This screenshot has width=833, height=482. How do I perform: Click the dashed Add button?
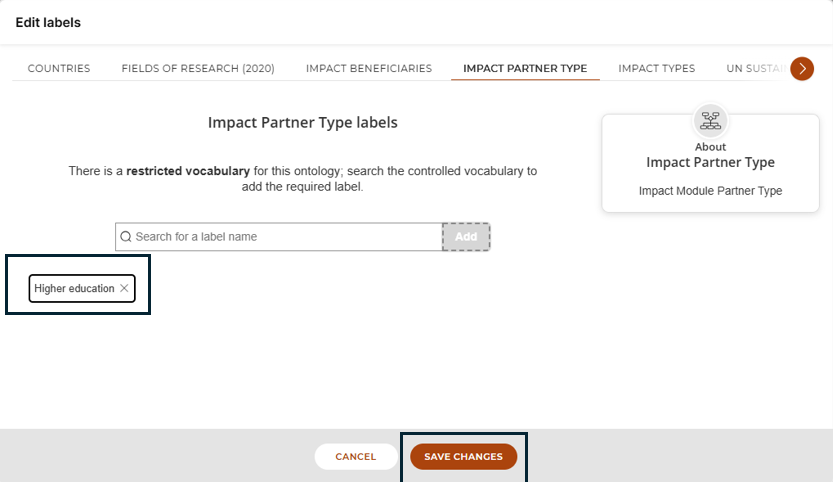point(466,236)
